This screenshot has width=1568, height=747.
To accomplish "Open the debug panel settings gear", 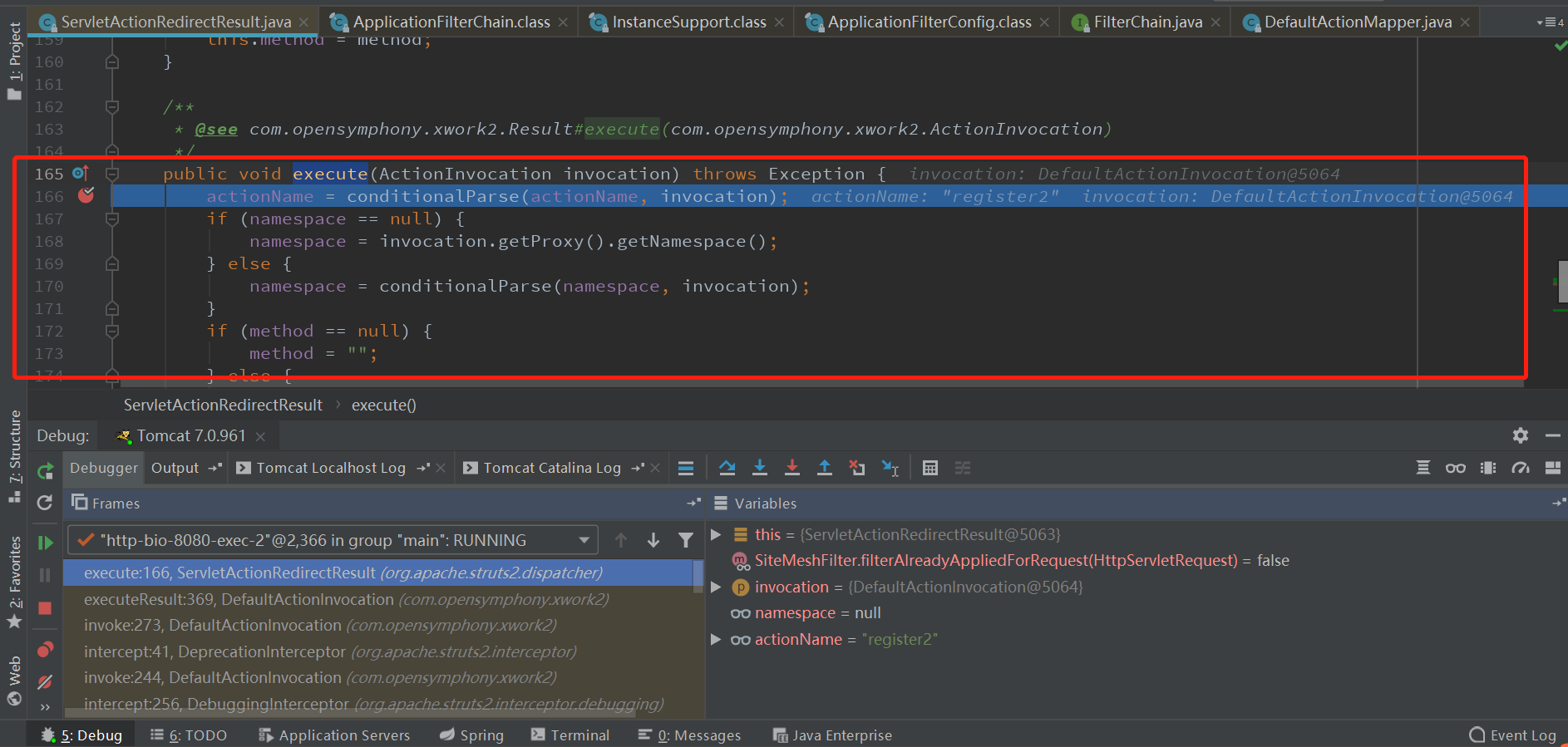I will 1521,435.
